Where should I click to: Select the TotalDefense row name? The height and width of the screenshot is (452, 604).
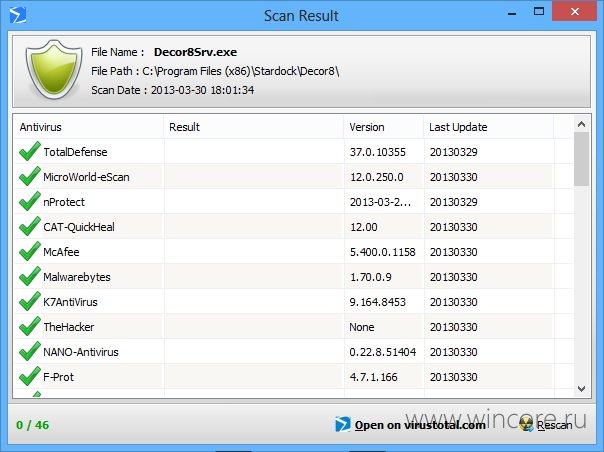tap(75, 152)
